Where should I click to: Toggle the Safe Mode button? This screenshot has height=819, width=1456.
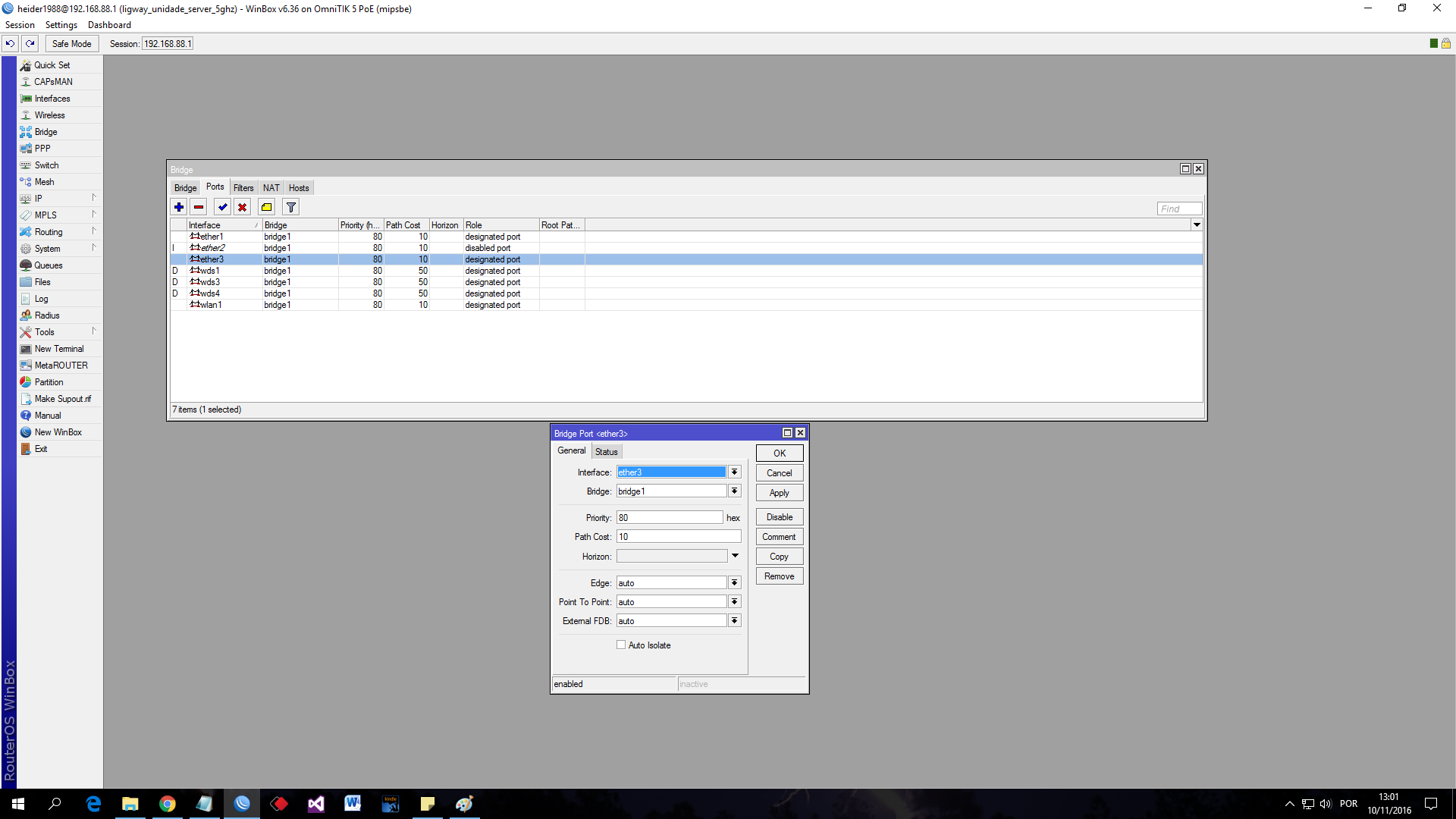[x=71, y=43]
